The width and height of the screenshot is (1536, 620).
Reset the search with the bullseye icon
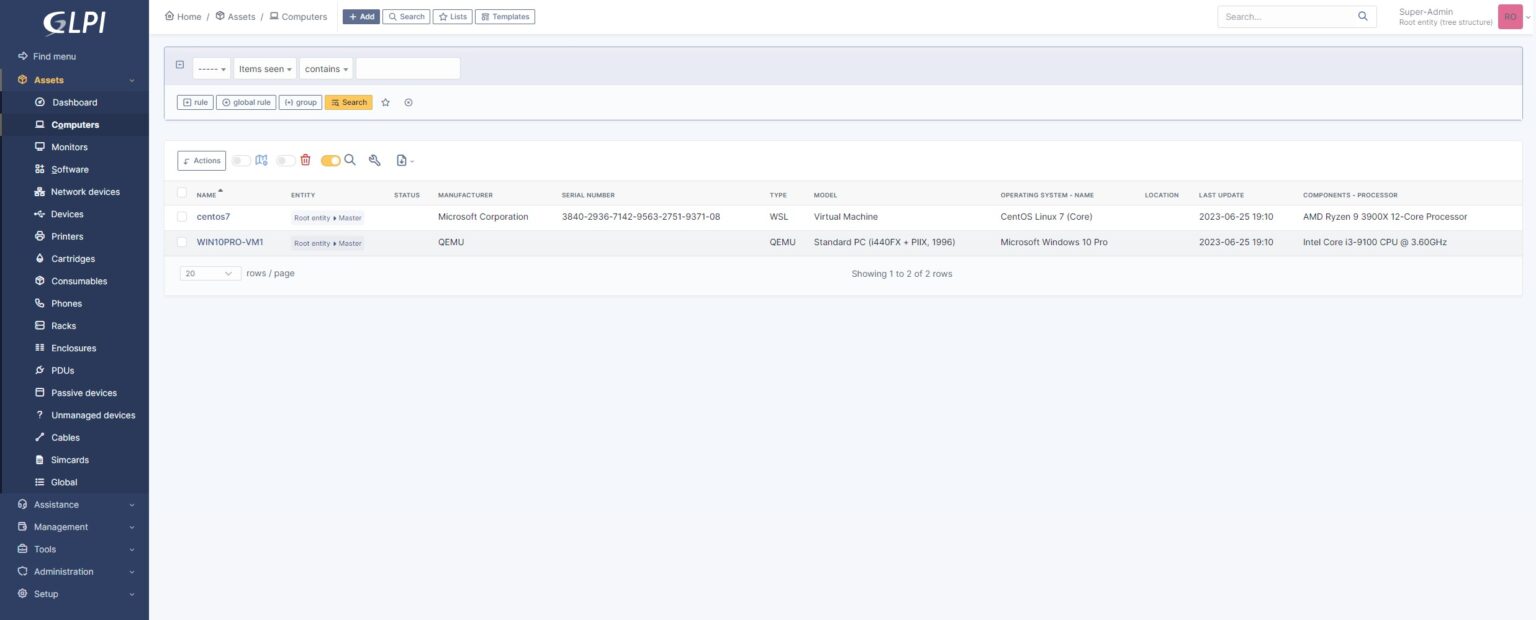[x=408, y=102]
